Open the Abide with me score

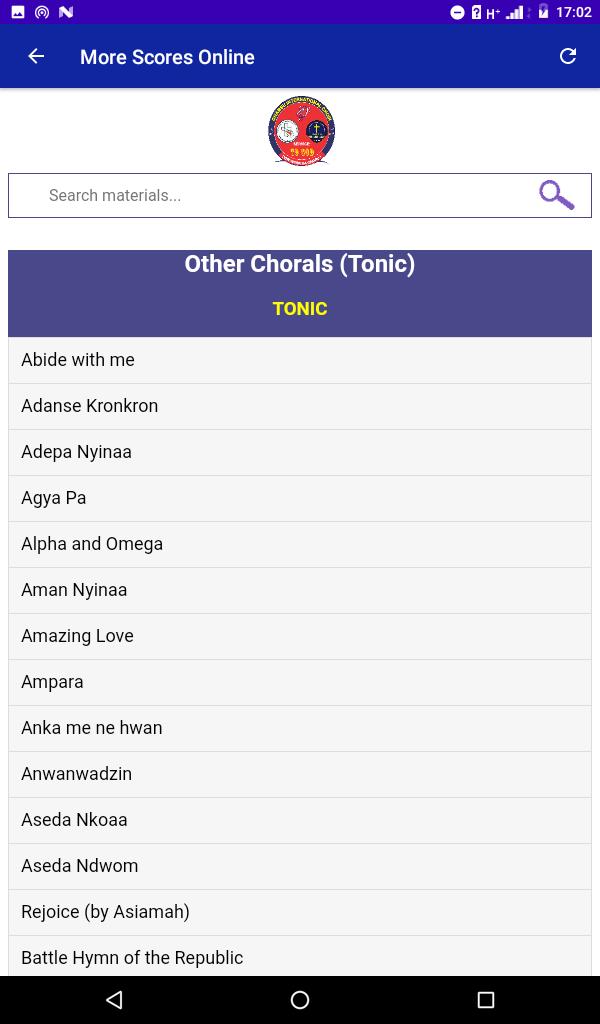point(300,360)
